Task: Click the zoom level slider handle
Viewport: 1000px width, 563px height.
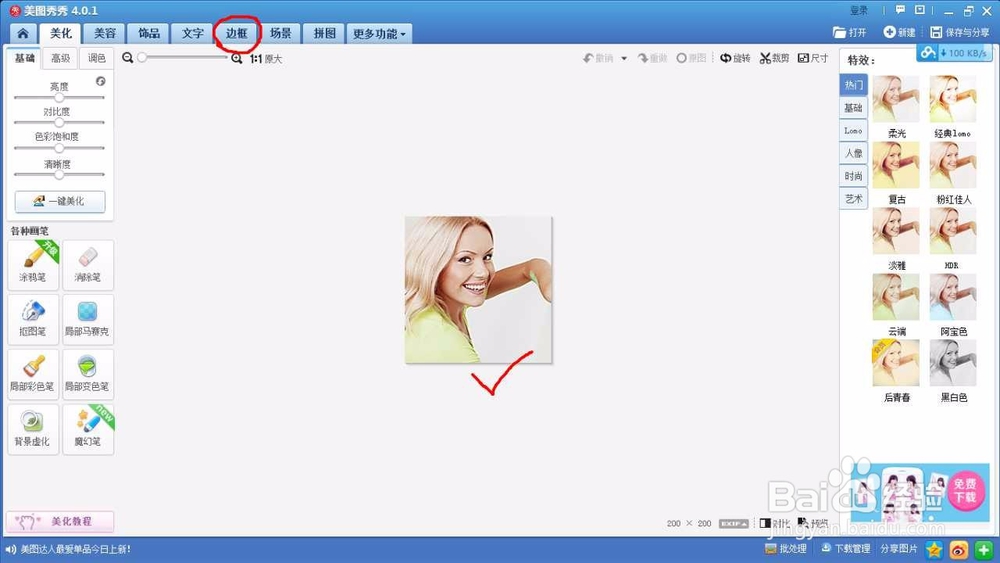Action: pyautogui.click(x=142, y=57)
